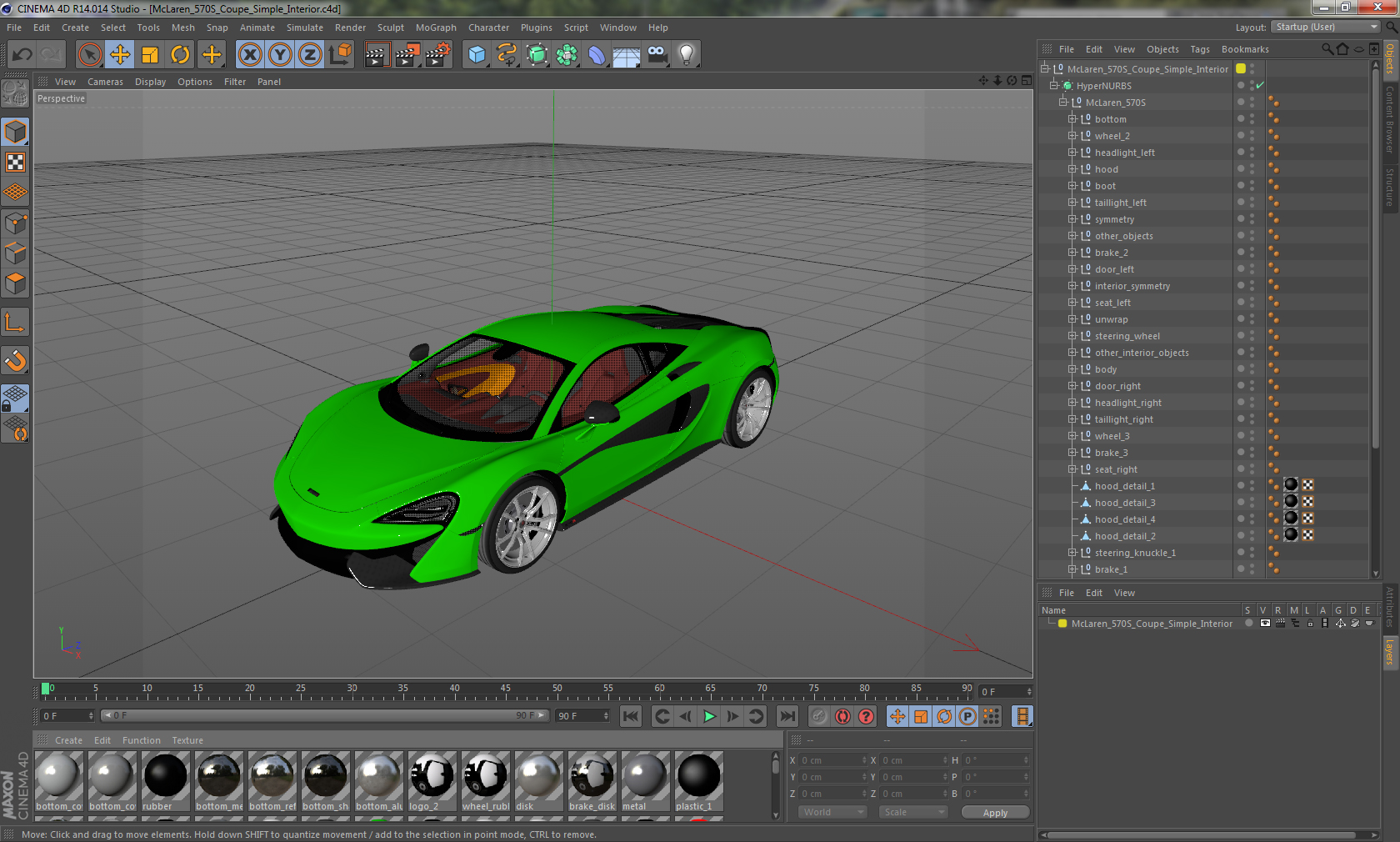
Task: Open the floor/environment objects icon
Action: point(627,55)
